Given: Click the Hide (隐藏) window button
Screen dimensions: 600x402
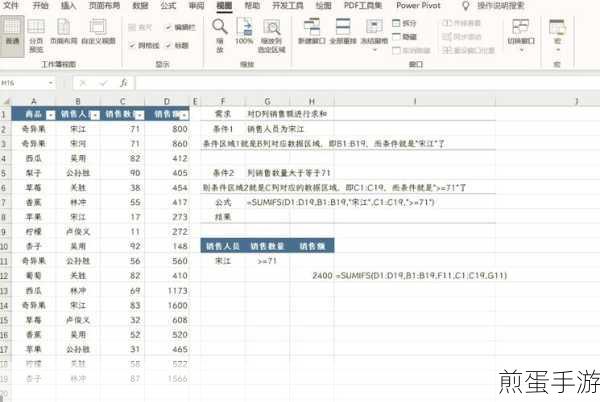Looking at the screenshot, I should tap(404, 37).
